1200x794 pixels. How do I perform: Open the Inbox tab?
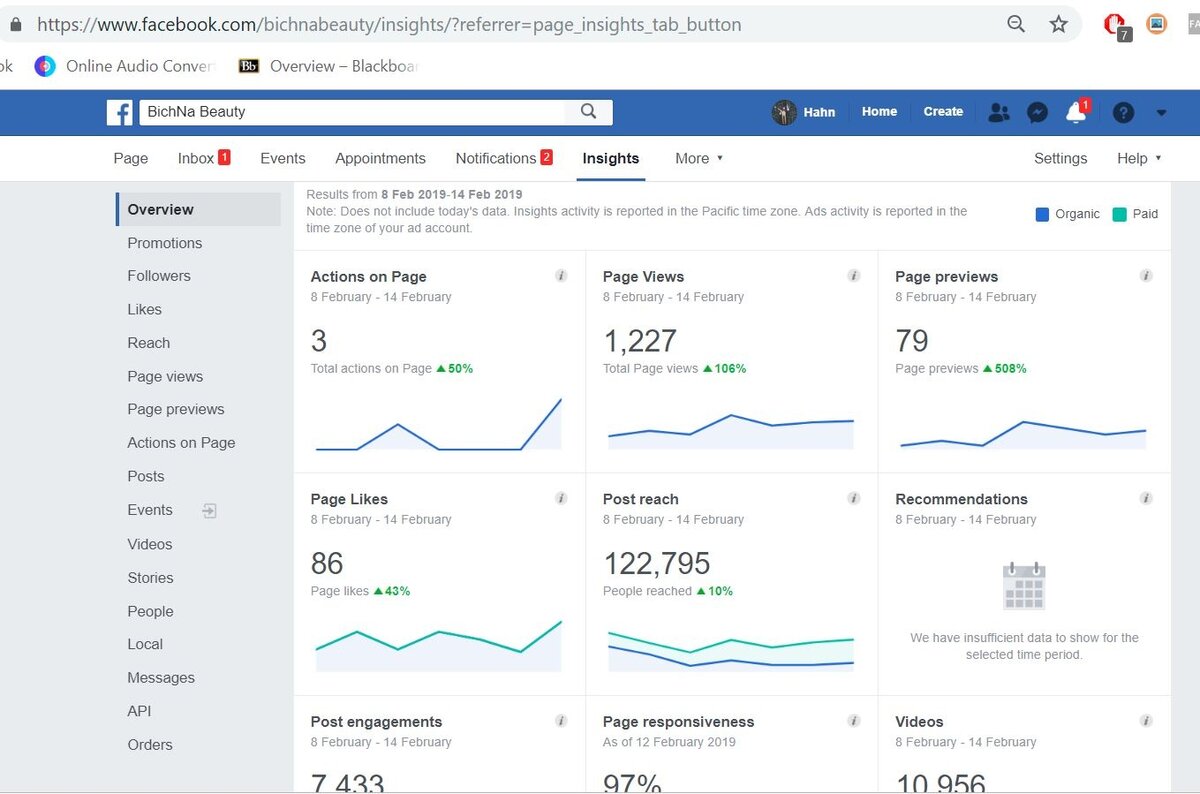[x=204, y=158]
